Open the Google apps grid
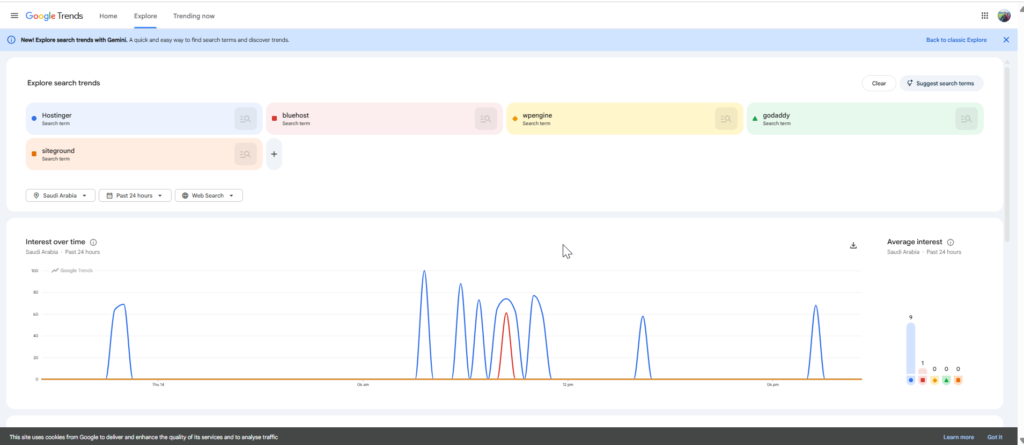Image resolution: width=1024 pixels, height=445 pixels. [985, 16]
